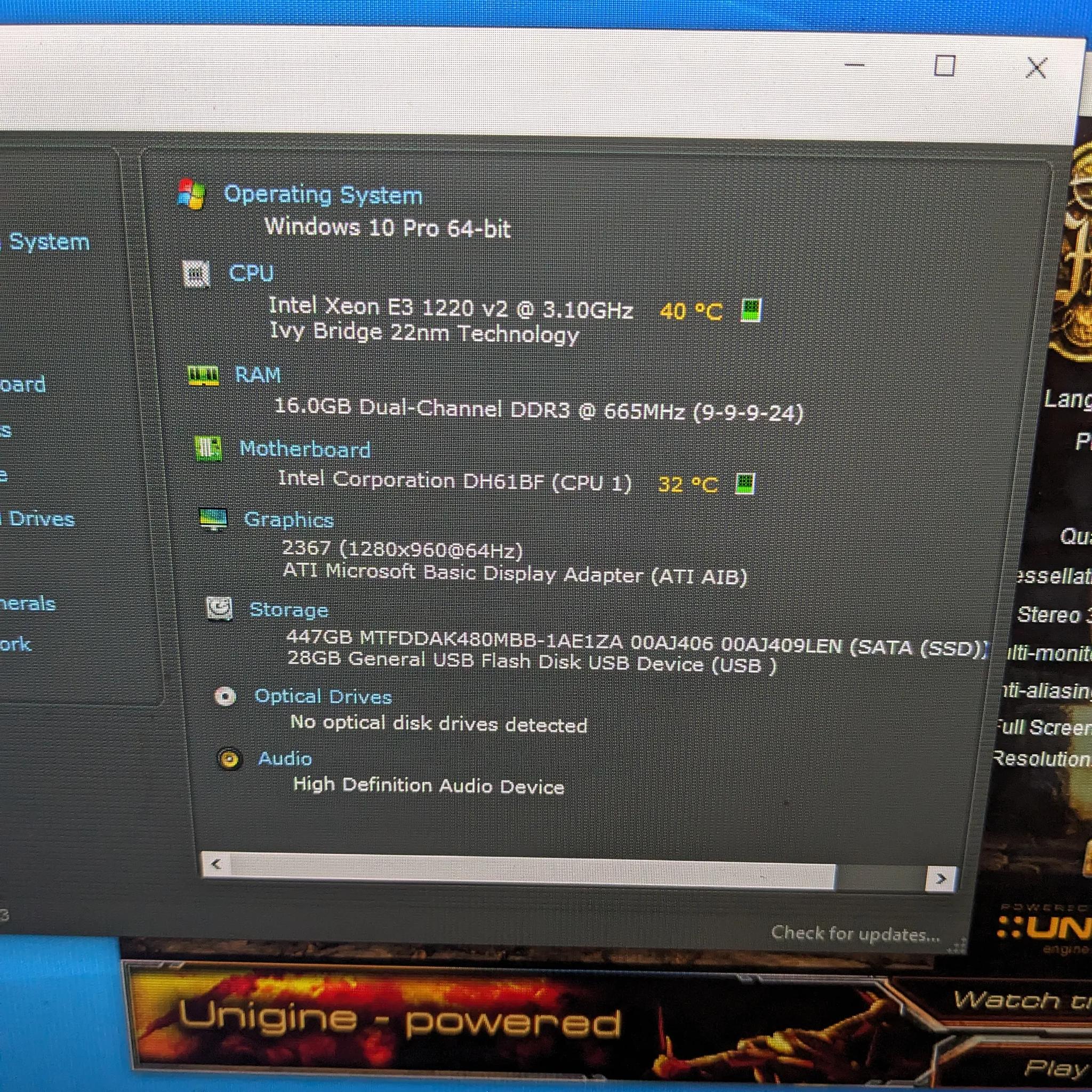
Task: Open the Storage section heading
Action: coord(289,611)
